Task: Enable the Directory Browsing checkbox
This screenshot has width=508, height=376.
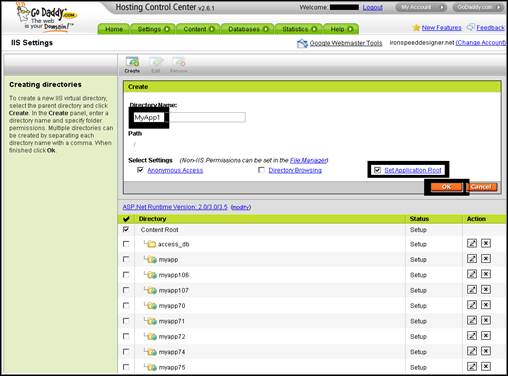Action: point(261,170)
